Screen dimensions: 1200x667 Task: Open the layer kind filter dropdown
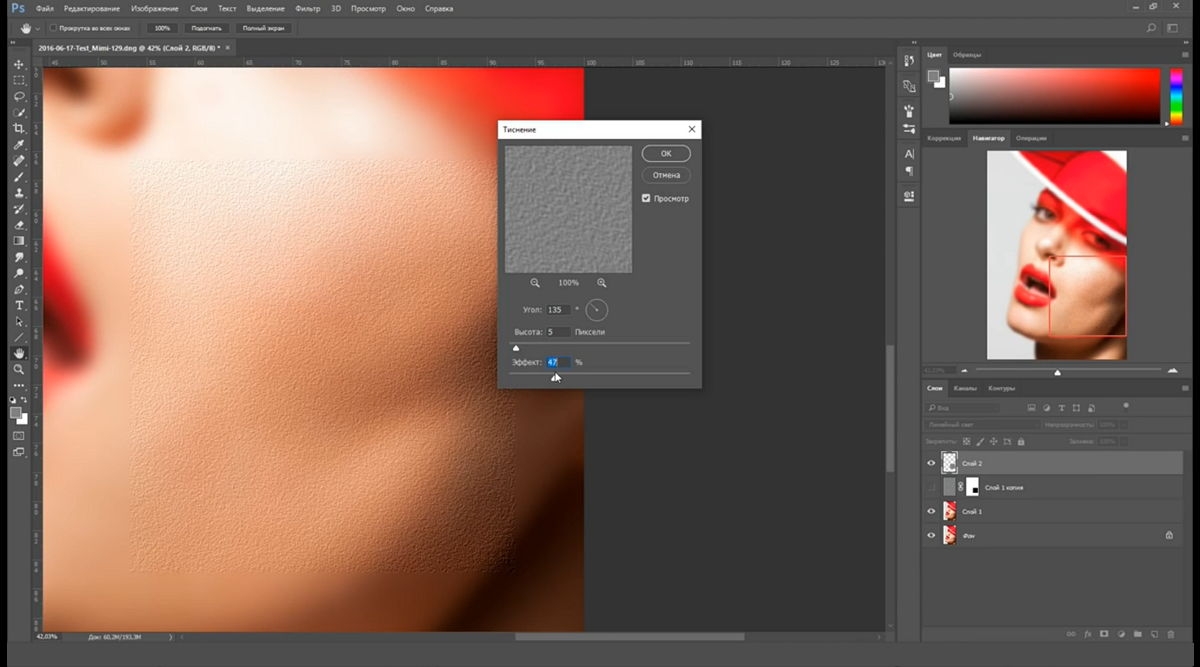[962, 408]
